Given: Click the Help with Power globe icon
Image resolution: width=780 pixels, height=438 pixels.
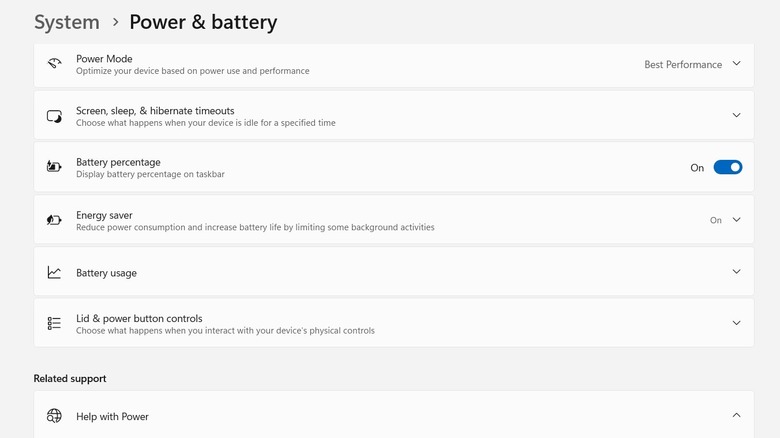Looking at the screenshot, I should point(54,416).
